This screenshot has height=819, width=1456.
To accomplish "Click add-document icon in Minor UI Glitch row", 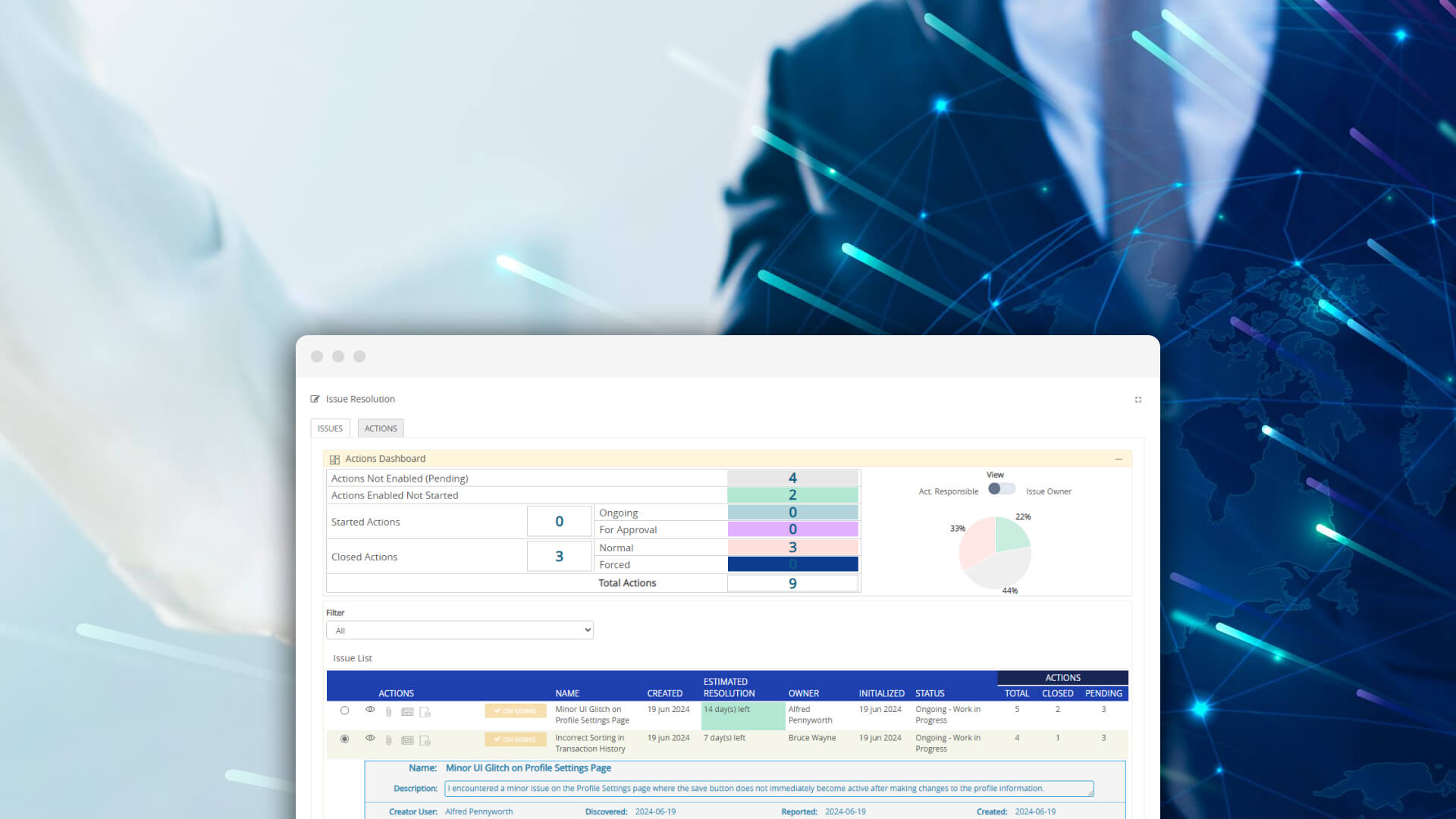I will point(425,711).
